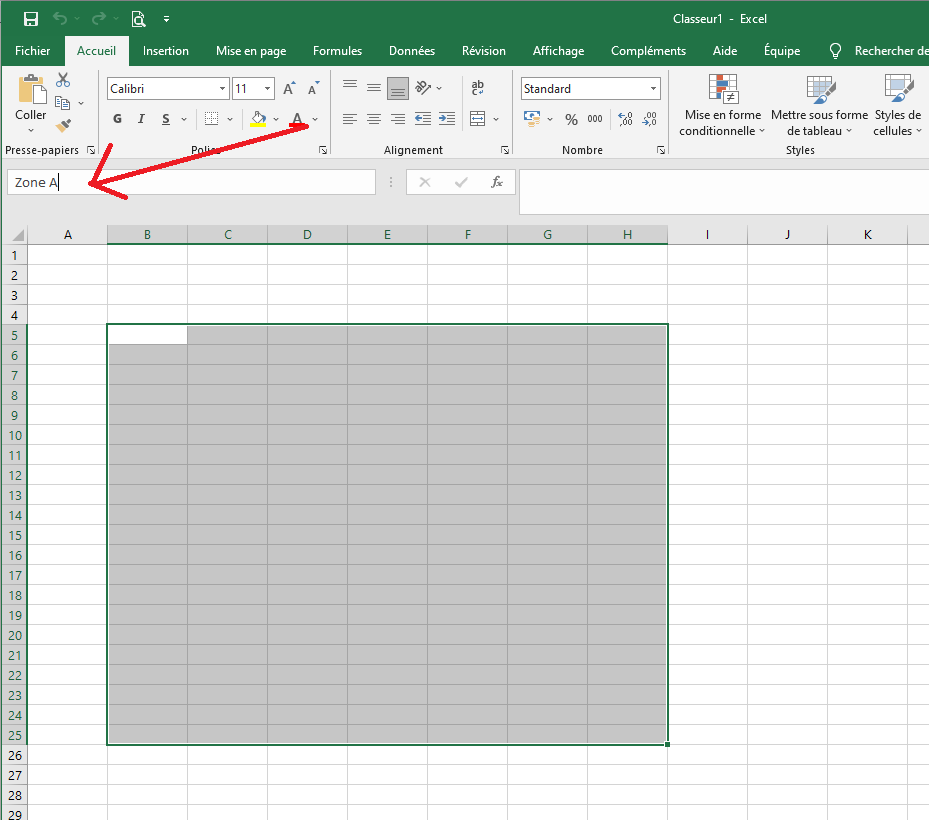Viewport: 929px width, 820px height.
Task: Cancel the entry with the X icon
Action: [425, 182]
